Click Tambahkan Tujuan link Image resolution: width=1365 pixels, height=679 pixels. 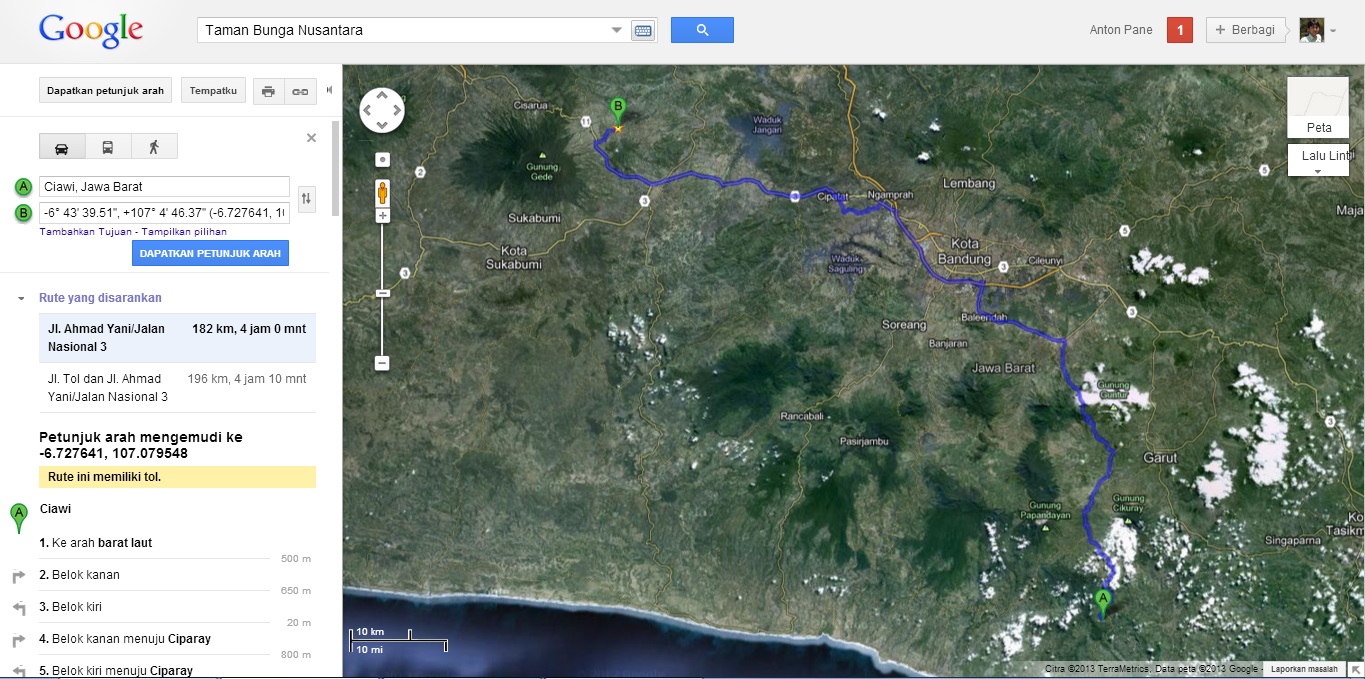coord(77,232)
